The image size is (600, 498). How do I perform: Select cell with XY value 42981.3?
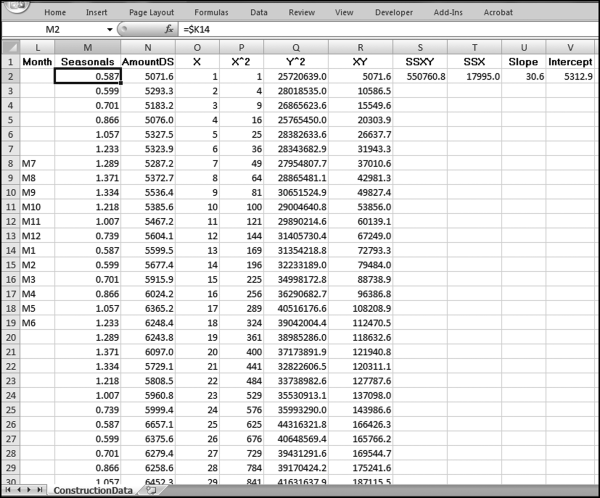pos(360,178)
